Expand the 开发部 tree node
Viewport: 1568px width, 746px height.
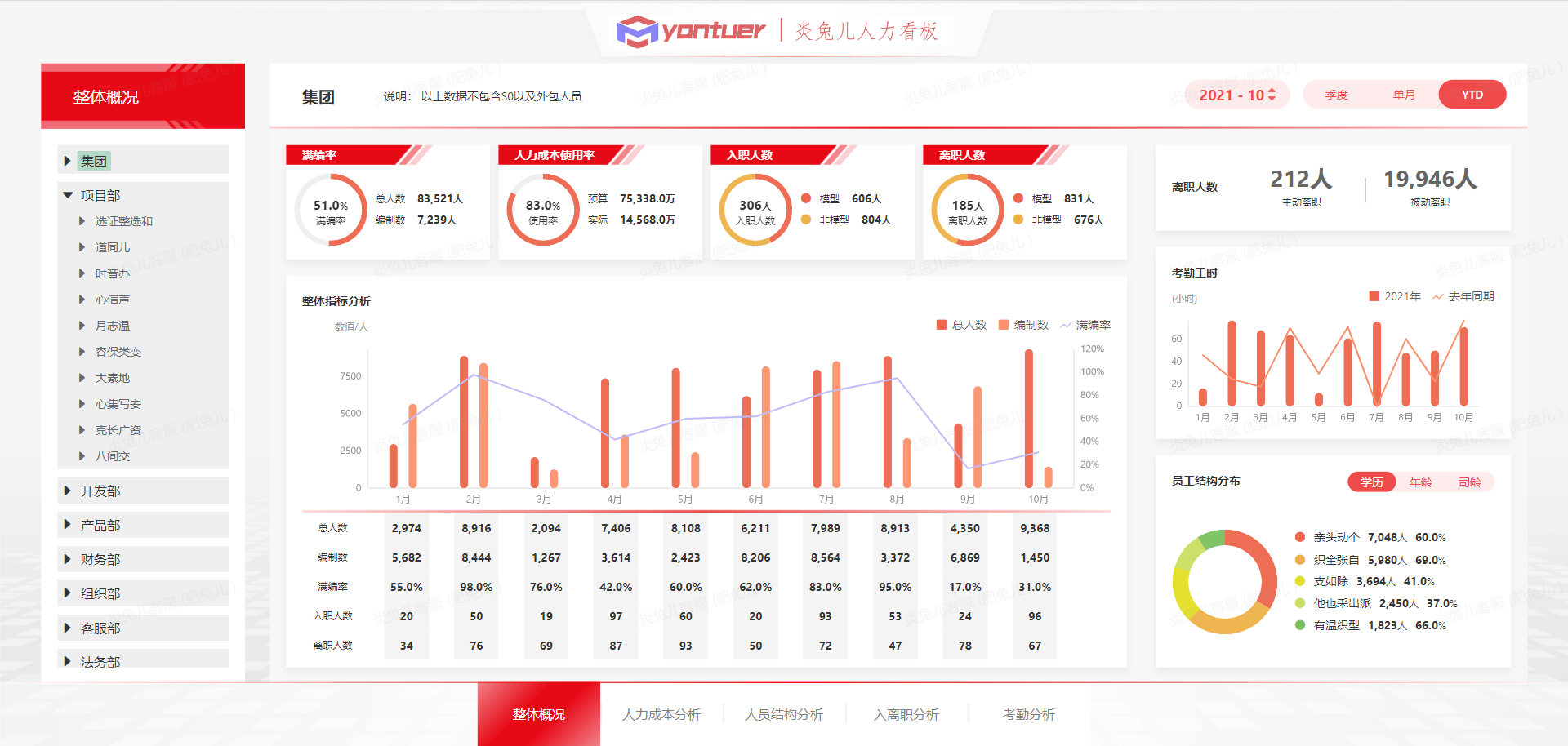[68, 491]
